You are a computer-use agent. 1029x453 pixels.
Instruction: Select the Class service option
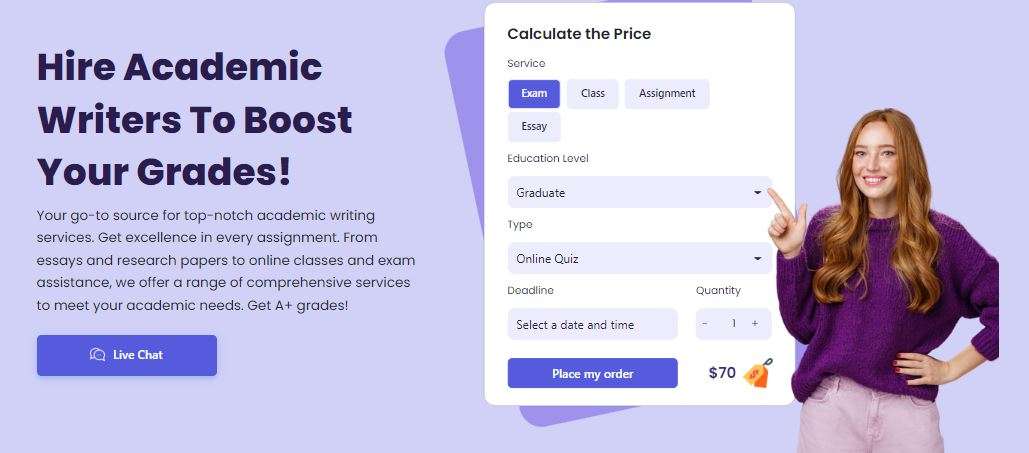click(x=593, y=94)
